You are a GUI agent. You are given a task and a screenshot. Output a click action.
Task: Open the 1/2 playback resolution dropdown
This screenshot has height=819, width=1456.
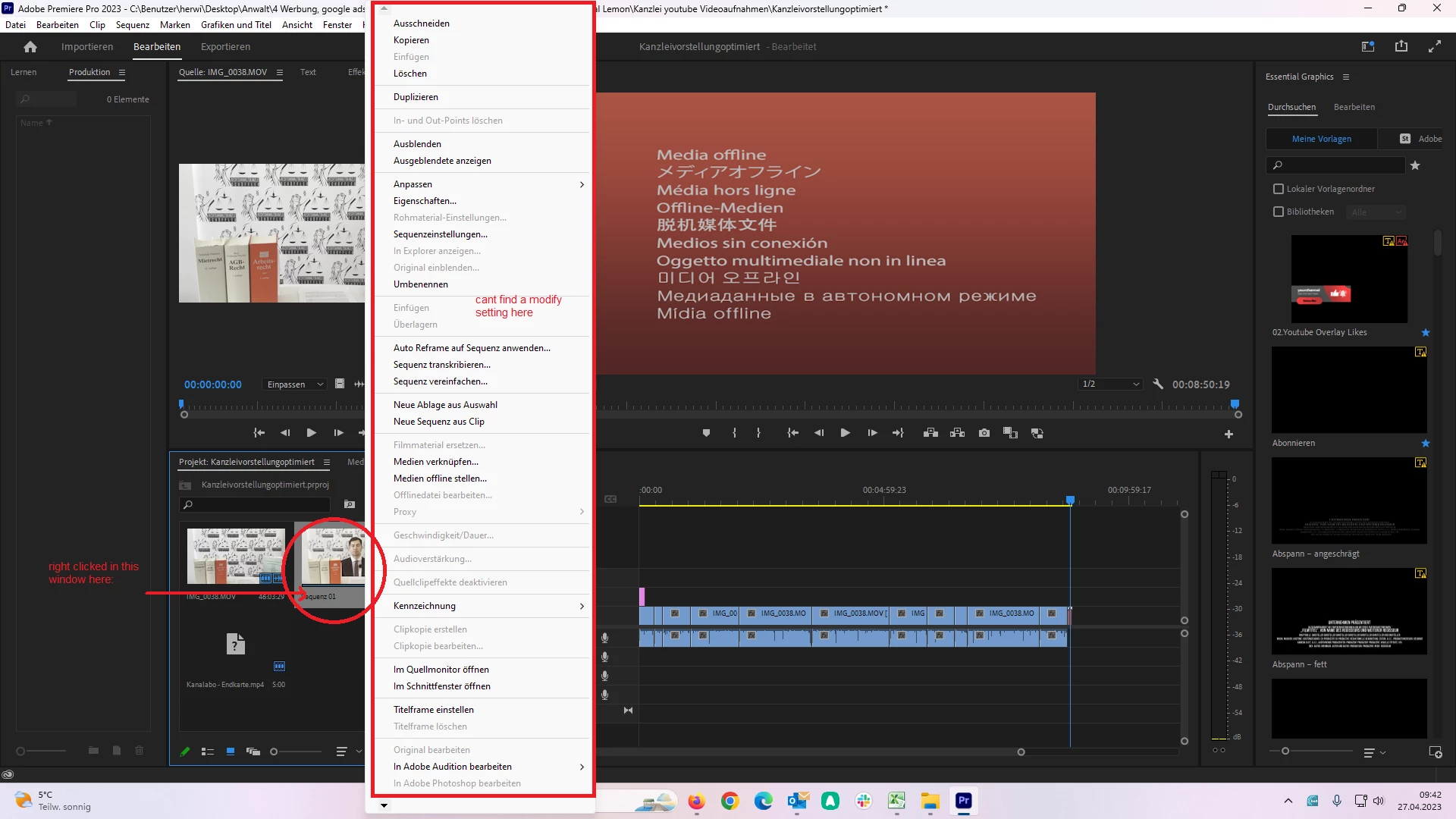pyautogui.click(x=1111, y=384)
